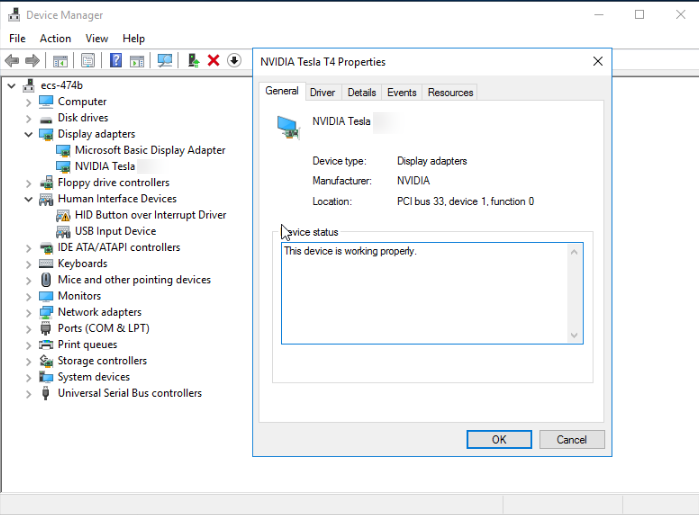The height and width of the screenshot is (515, 699).
Task: Click the Update driver toolbar icon
Action: [193, 60]
